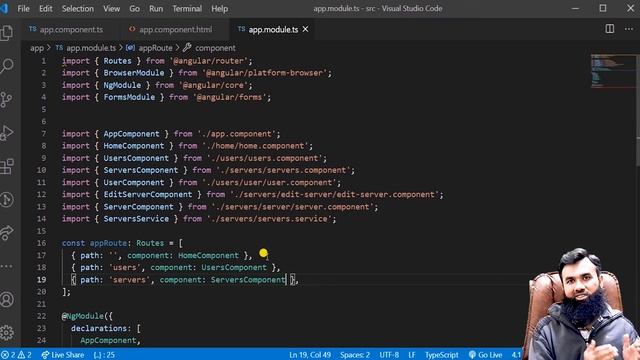Open the Edit menu
Viewport: 640px width, 360px height.
46,9
